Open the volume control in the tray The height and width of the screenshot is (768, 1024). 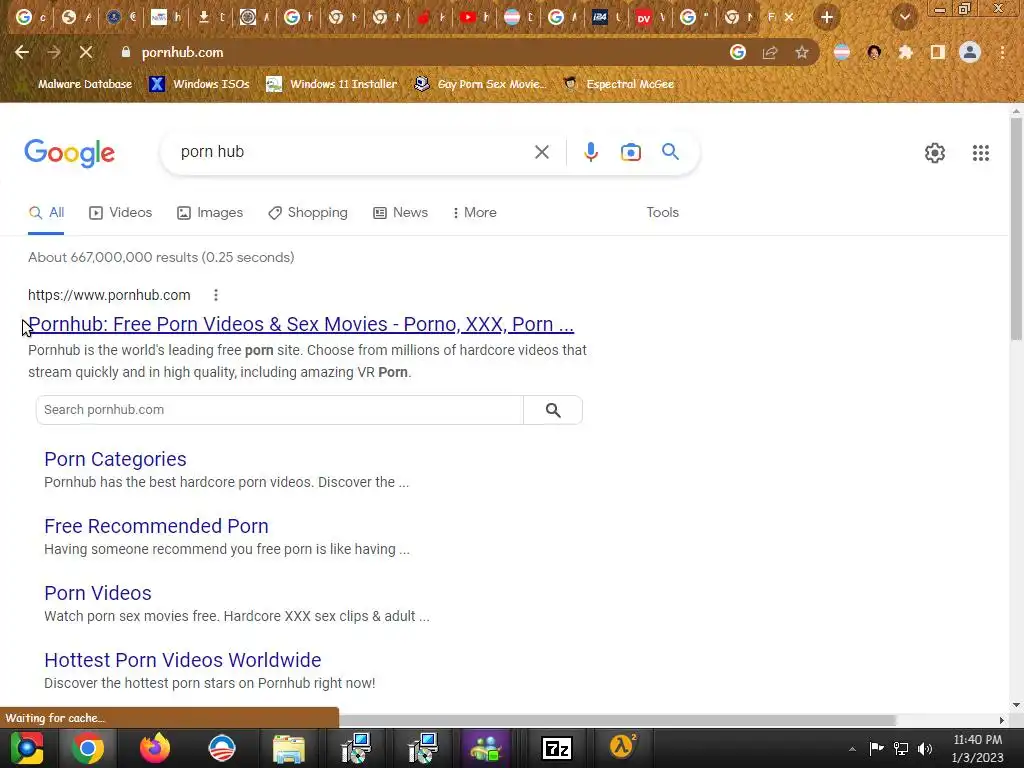point(925,749)
